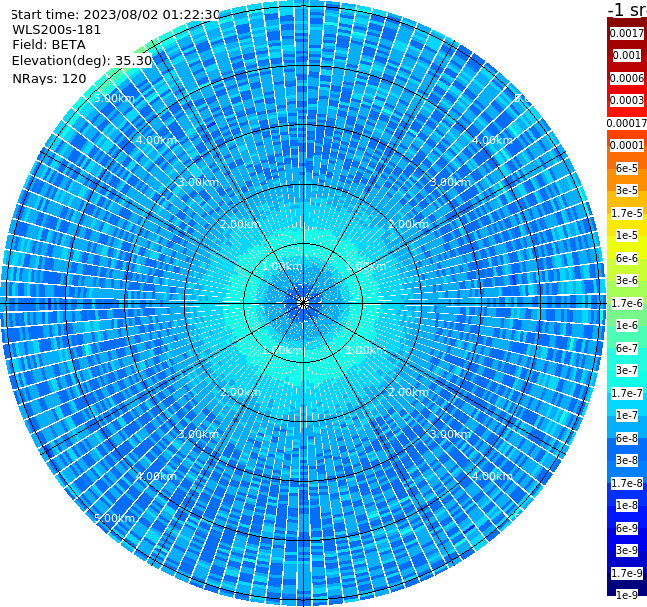647x607 pixels.
Task: Click the lidar origin point at the plot center
Action: (x=303, y=303)
